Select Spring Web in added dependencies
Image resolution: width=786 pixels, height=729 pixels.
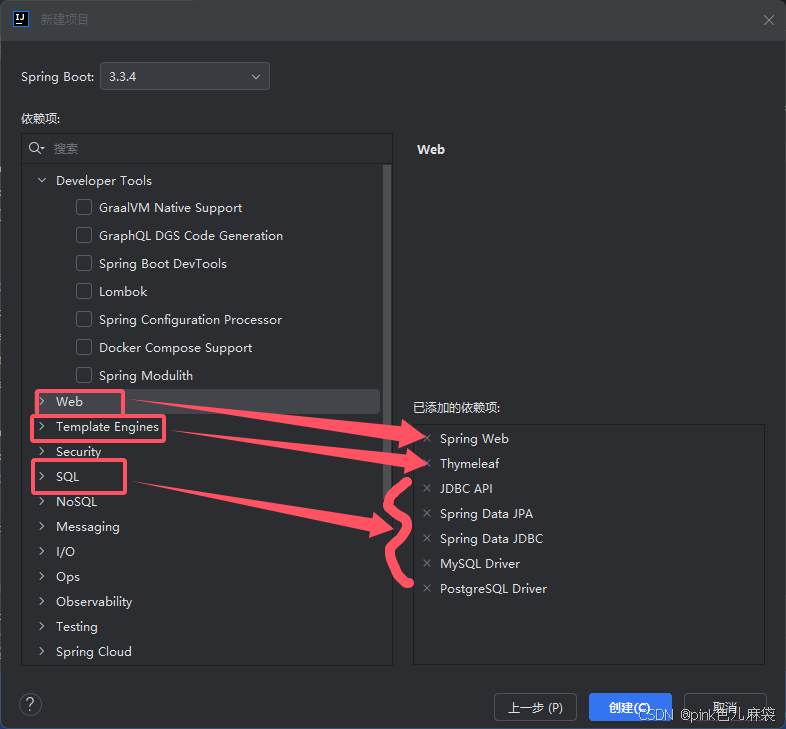pos(474,439)
